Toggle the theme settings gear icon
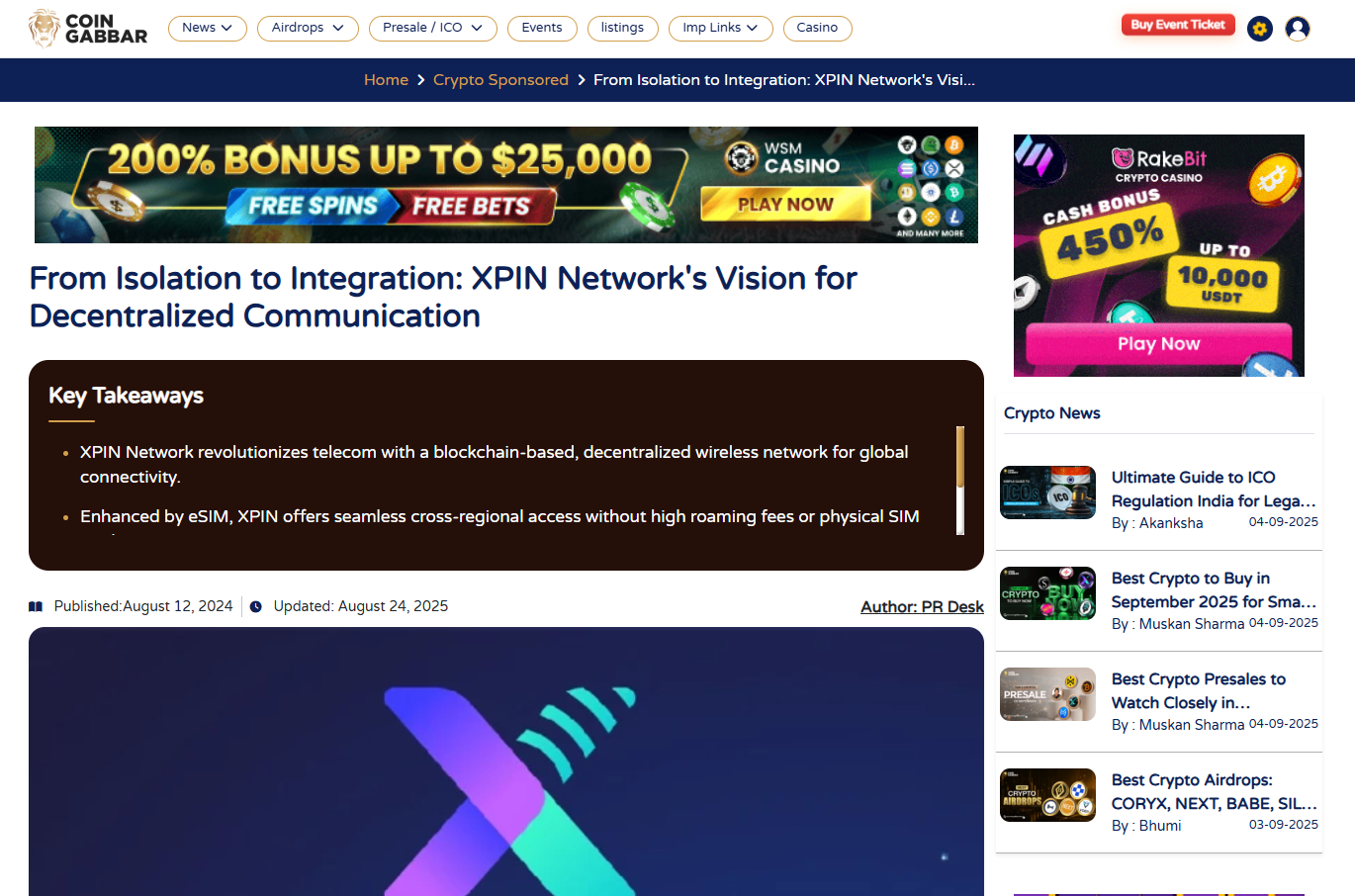 pyautogui.click(x=1259, y=29)
